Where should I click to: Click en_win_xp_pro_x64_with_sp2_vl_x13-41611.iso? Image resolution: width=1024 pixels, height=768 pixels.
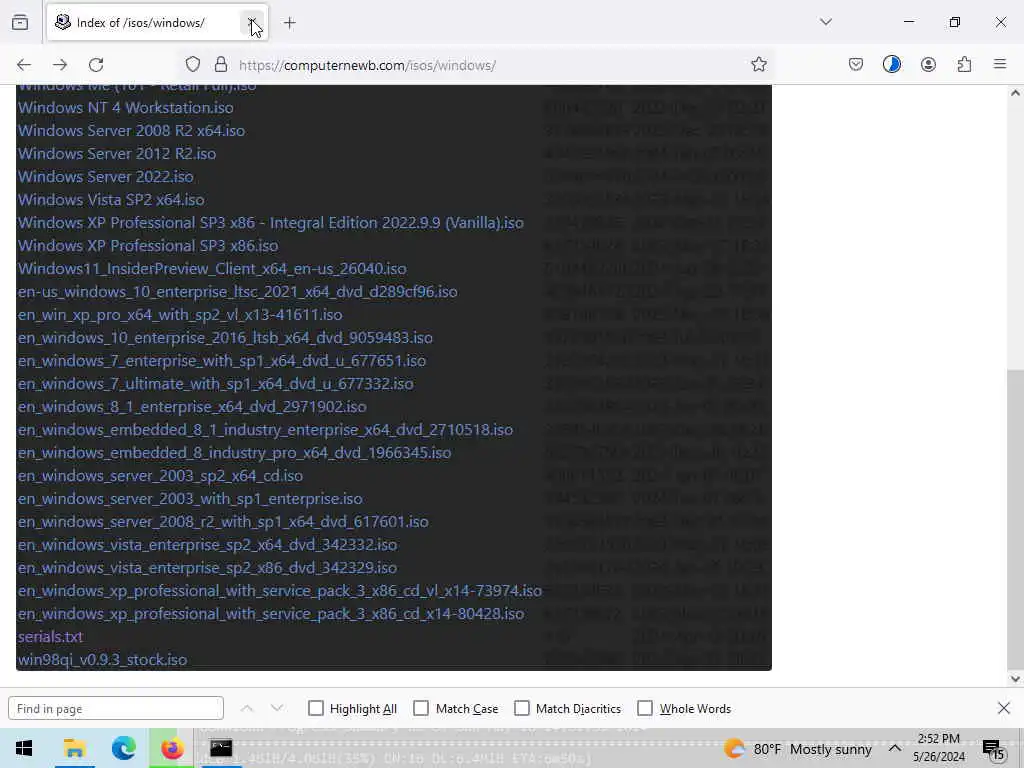(180, 315)
